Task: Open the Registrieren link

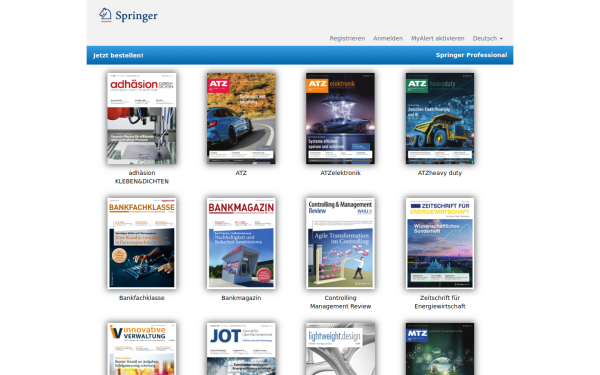Action: tap(347, 38)
